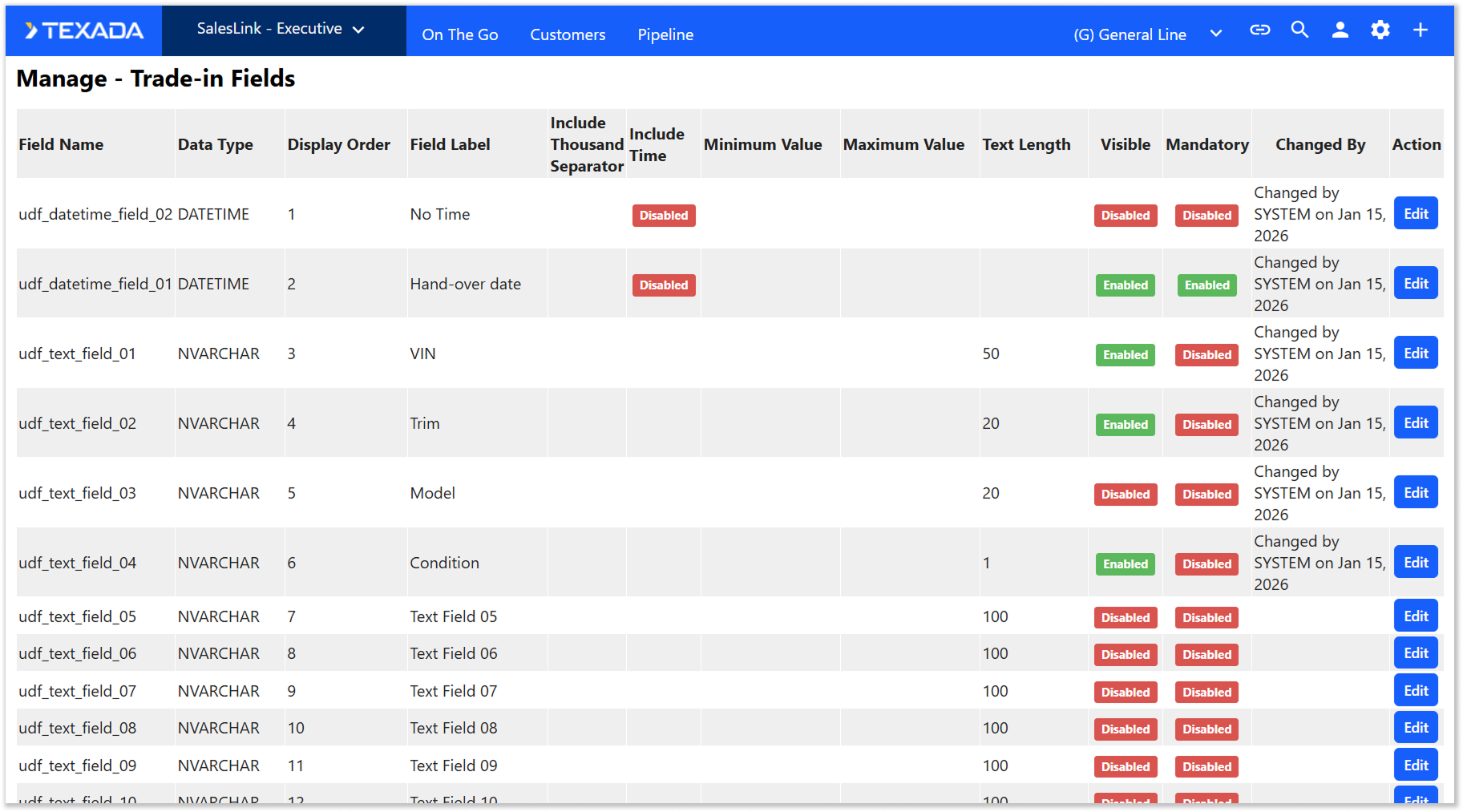Click Visible Enabled badge for Hand-over date
The width and height of the screenshot is (1463, 812).
(x=1125, y=285)
